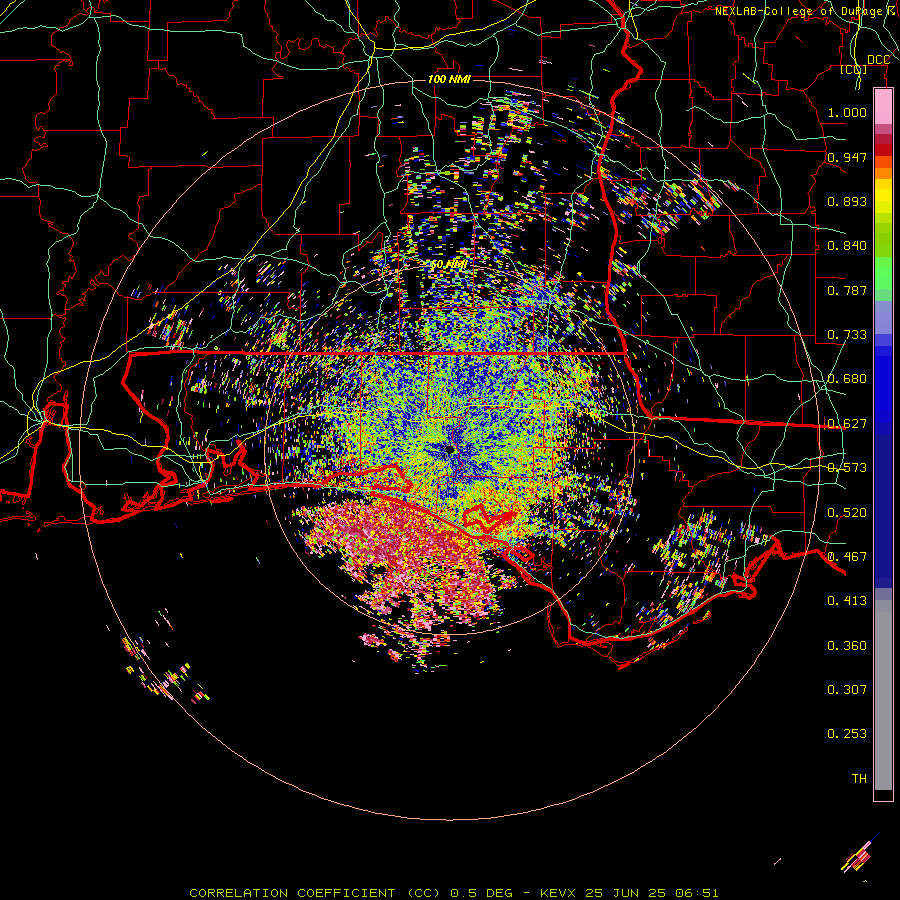Select the 0.627 color scale value

pyautogui.click(x=847, y=424)
